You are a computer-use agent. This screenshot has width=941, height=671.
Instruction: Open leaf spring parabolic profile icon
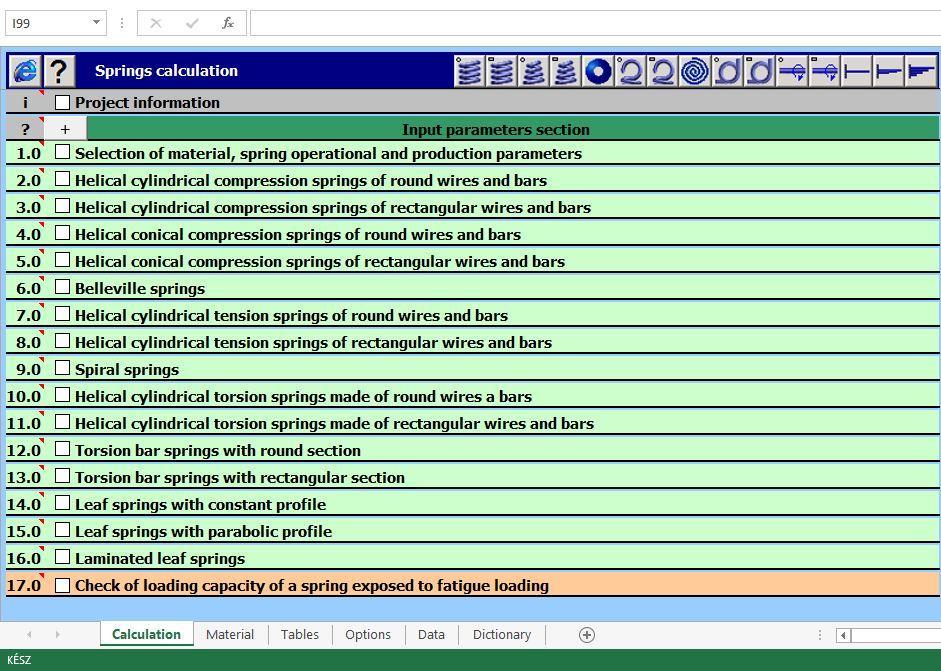click(x=888, y=71)
